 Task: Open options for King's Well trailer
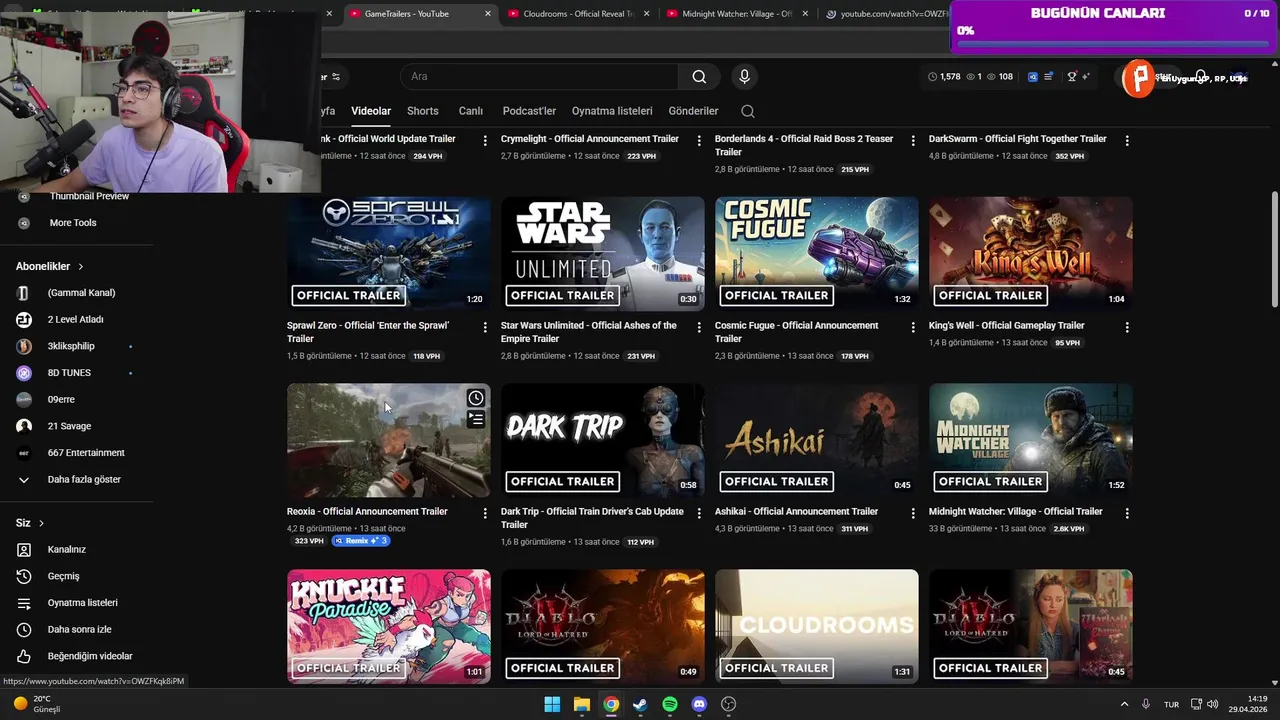[1127, 327]
